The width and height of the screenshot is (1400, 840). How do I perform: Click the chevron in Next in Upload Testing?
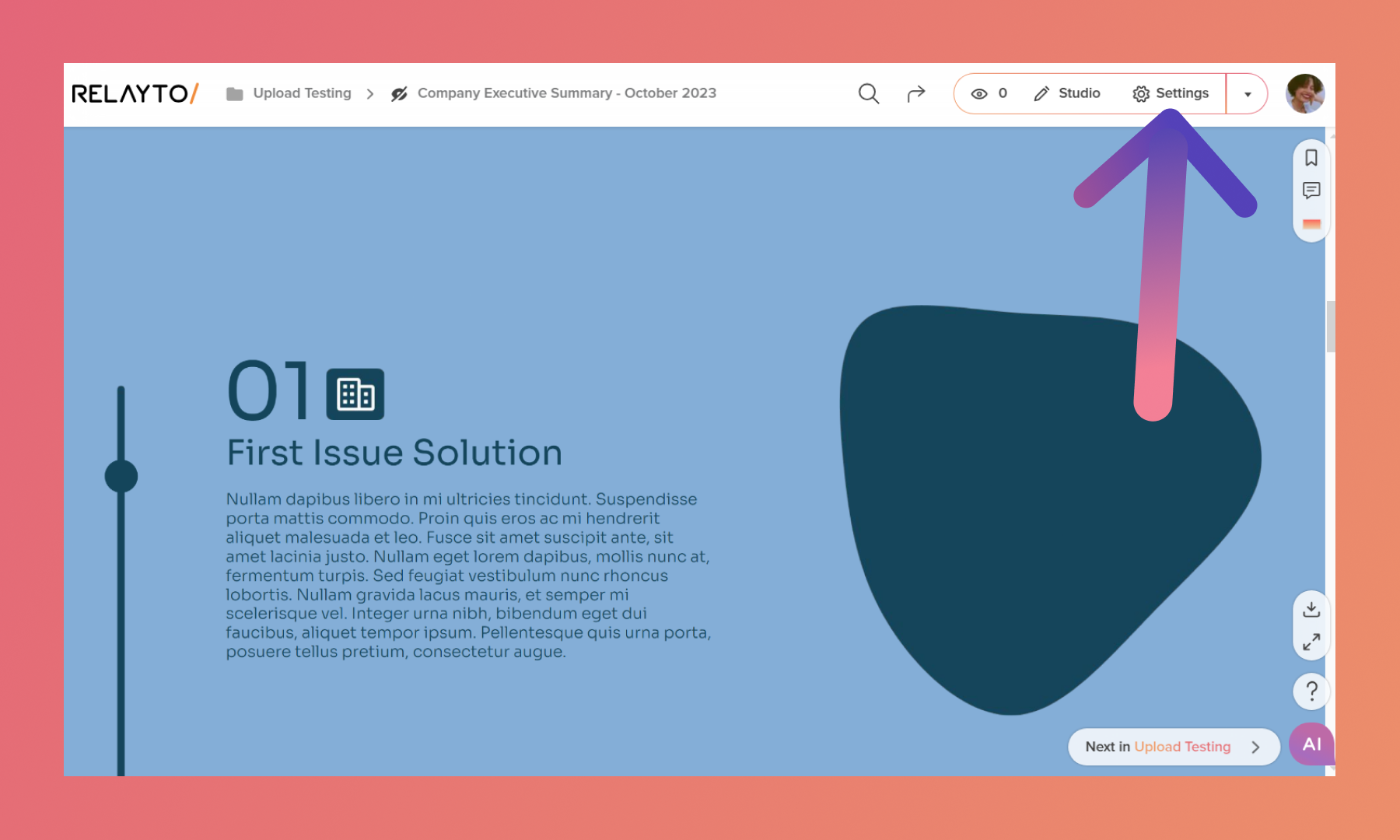pyautogui.click(x=1255, y=747)
